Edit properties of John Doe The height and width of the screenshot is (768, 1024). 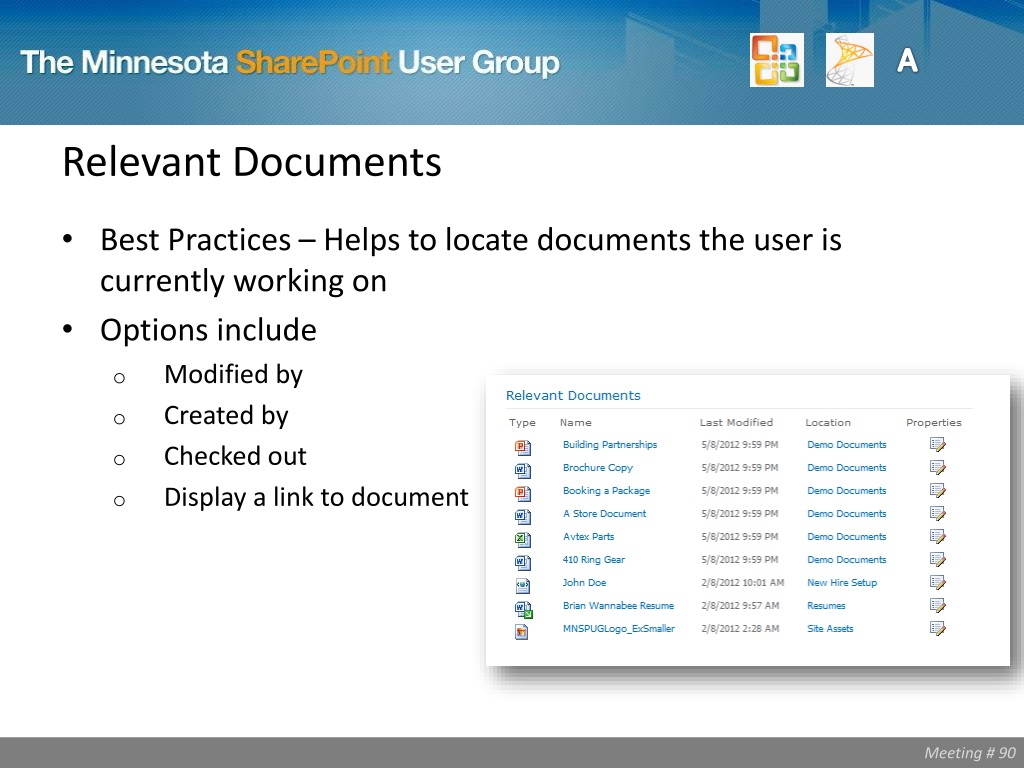pyautogui.click(x=937, y=583)
